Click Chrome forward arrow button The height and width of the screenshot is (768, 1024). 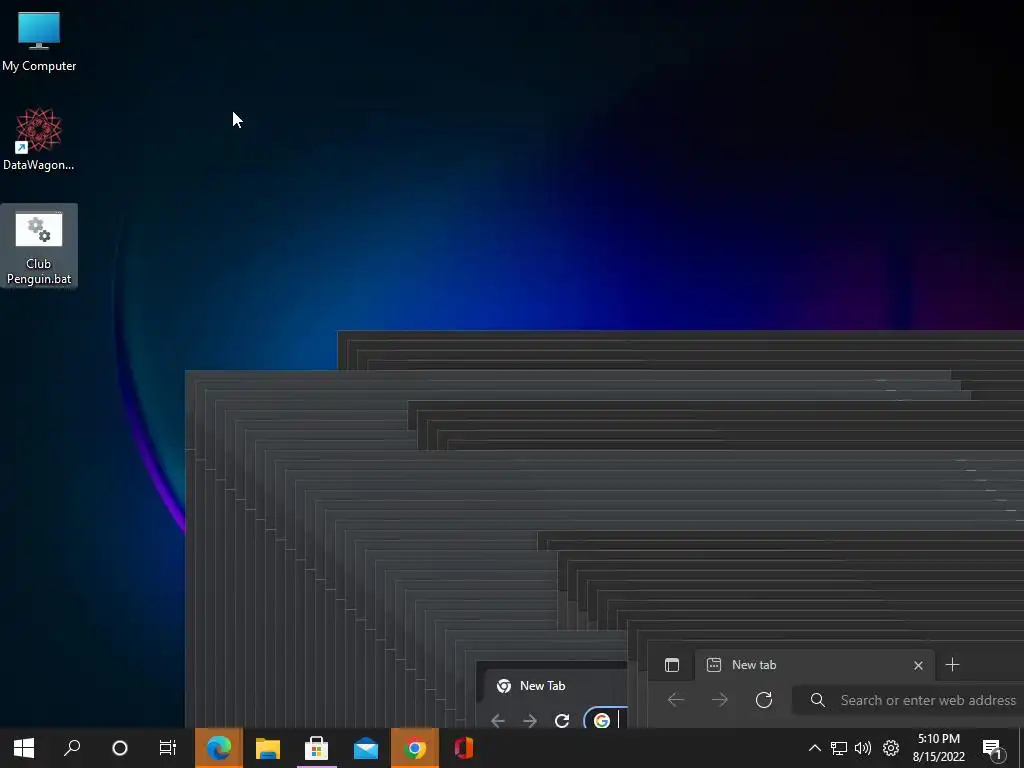[x=530, y=721]
